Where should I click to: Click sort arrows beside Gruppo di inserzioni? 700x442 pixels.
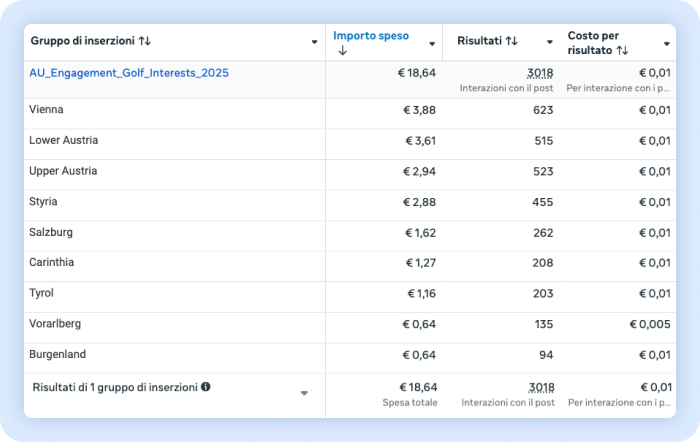pos(145,41)
